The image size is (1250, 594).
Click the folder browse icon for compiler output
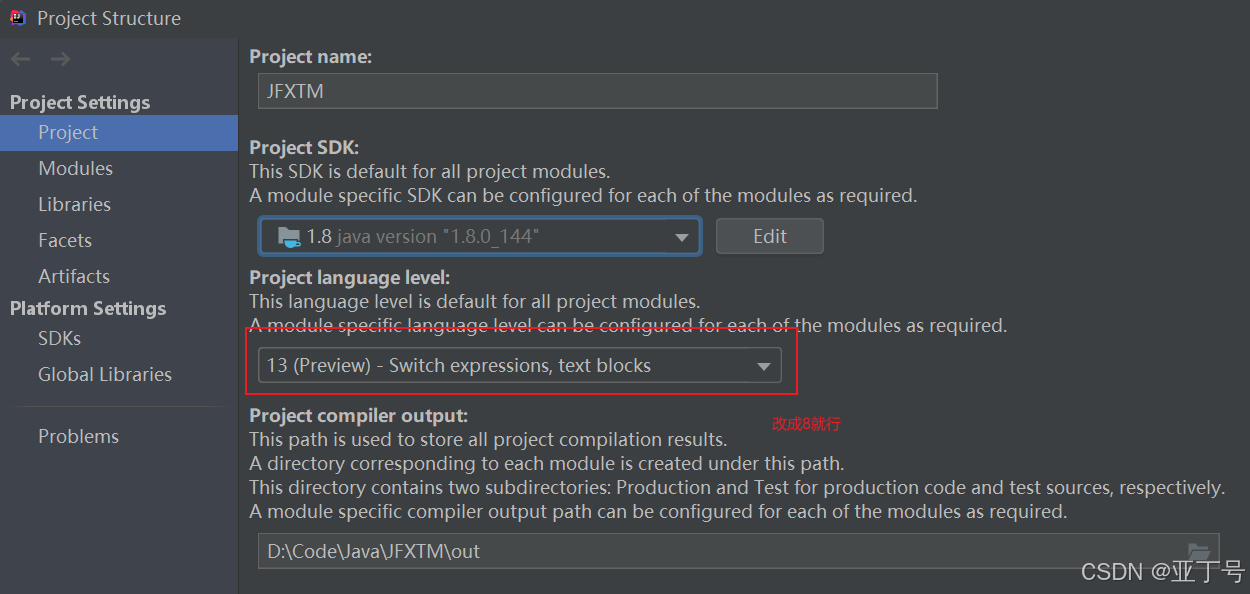tap(1198, 551)
